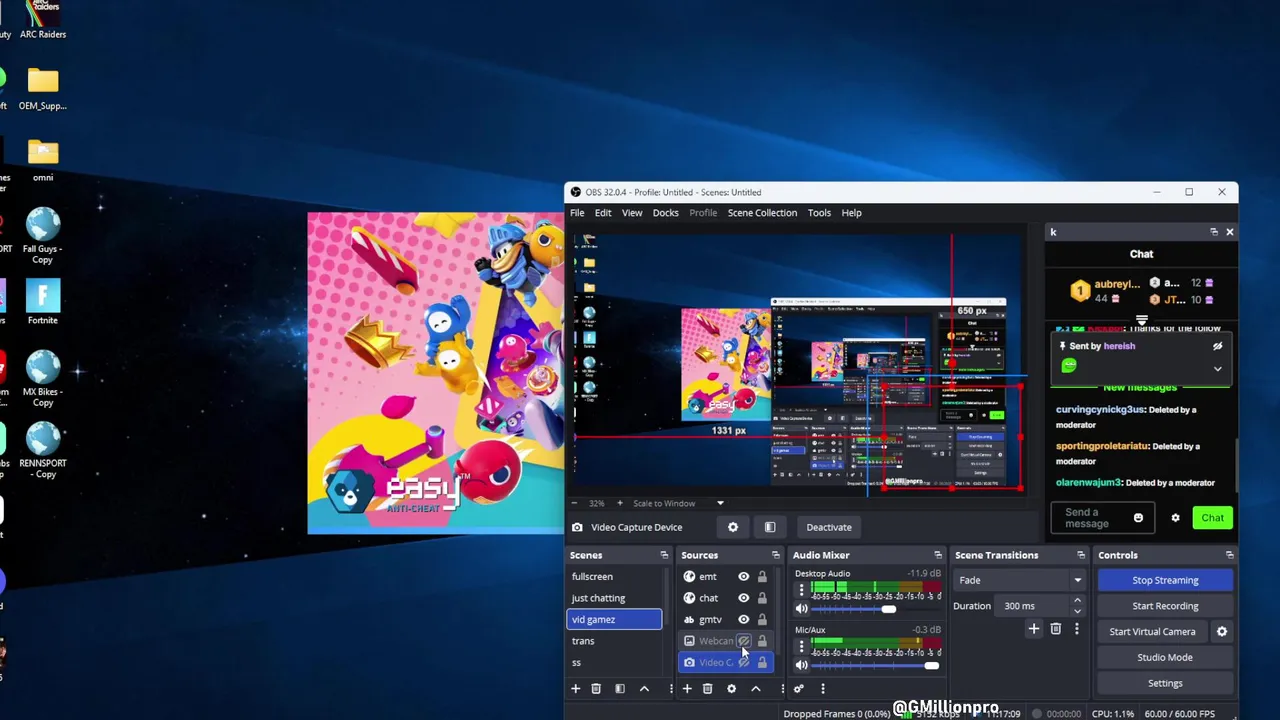Toggle lock on gmtv source
The image size is (1280, 720).
pos(762,619)
